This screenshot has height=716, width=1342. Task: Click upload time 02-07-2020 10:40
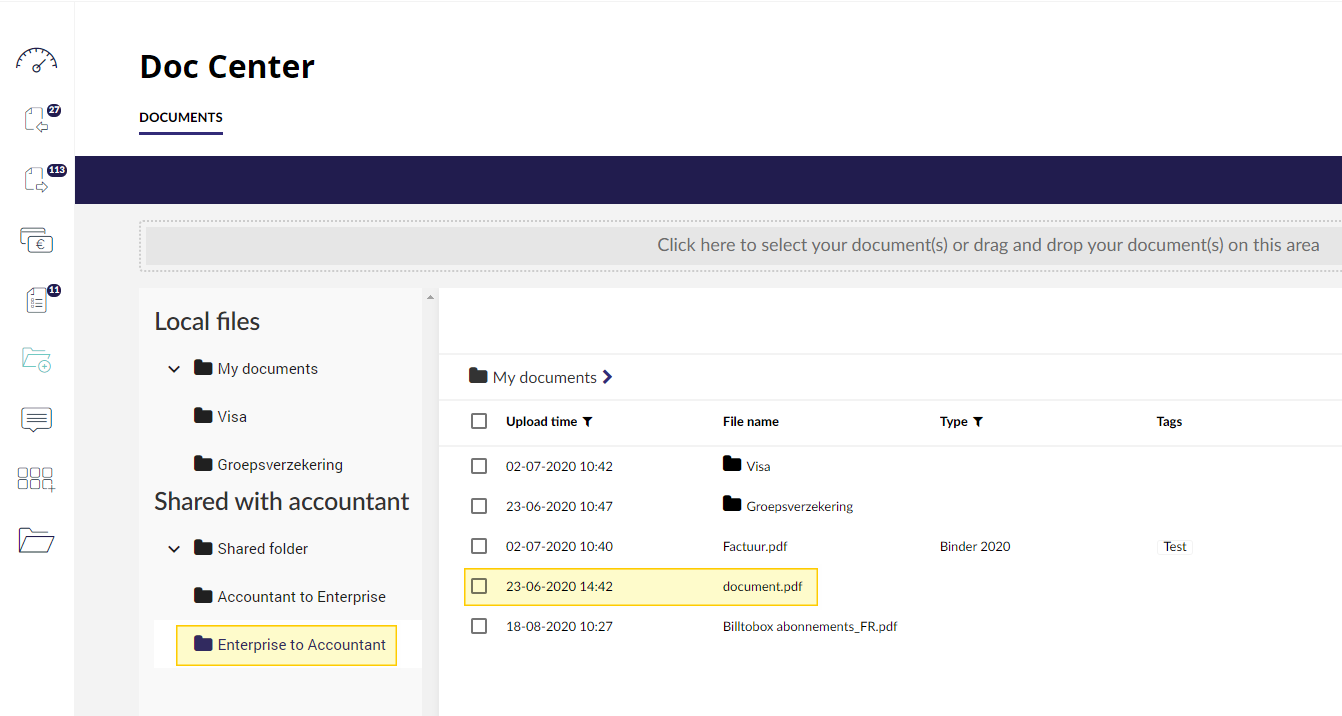(x=559, y=546)
